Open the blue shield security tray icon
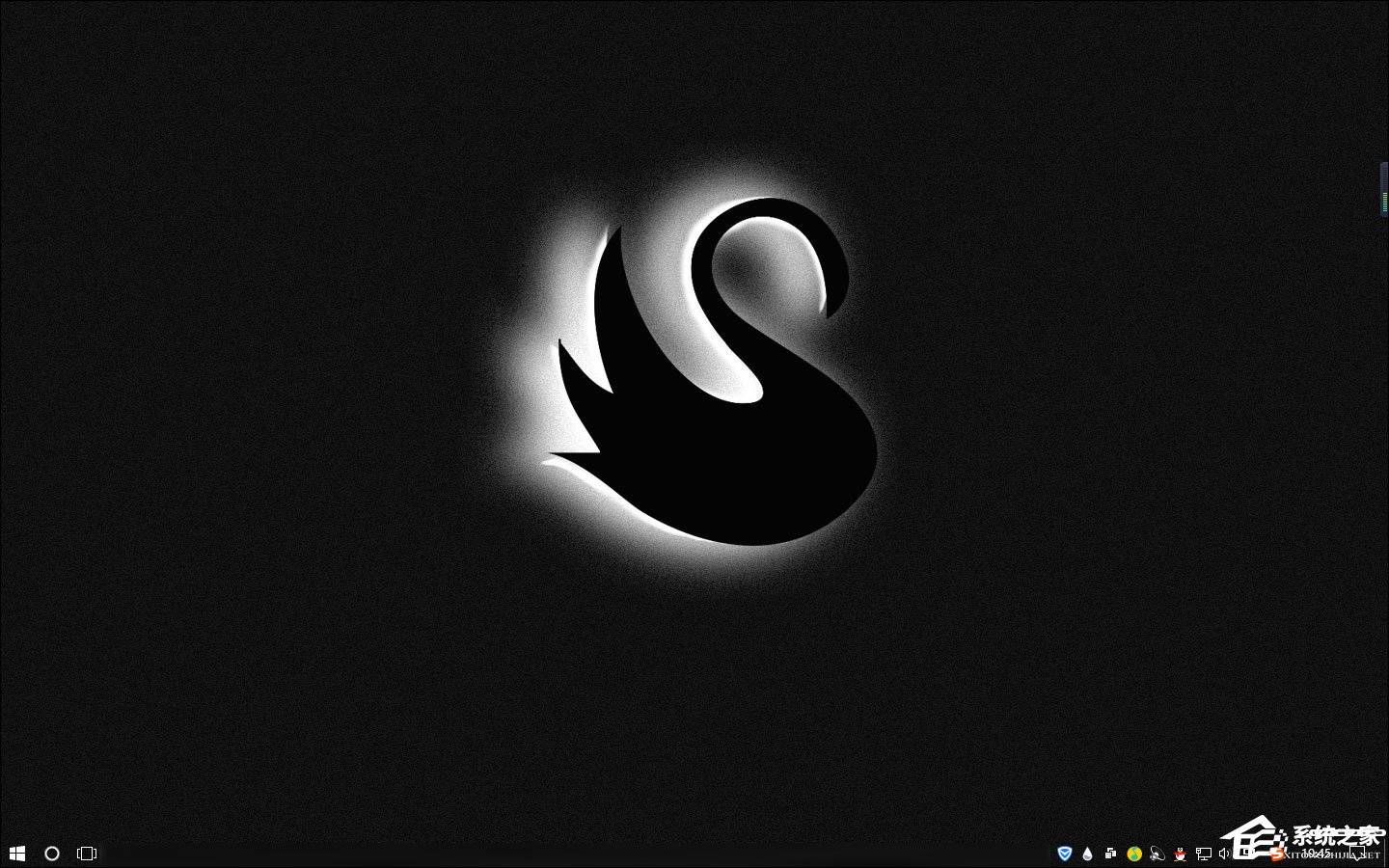The height and width of the screenshot is (868, 1389). pyautogui.click(x=1065, y=854)
